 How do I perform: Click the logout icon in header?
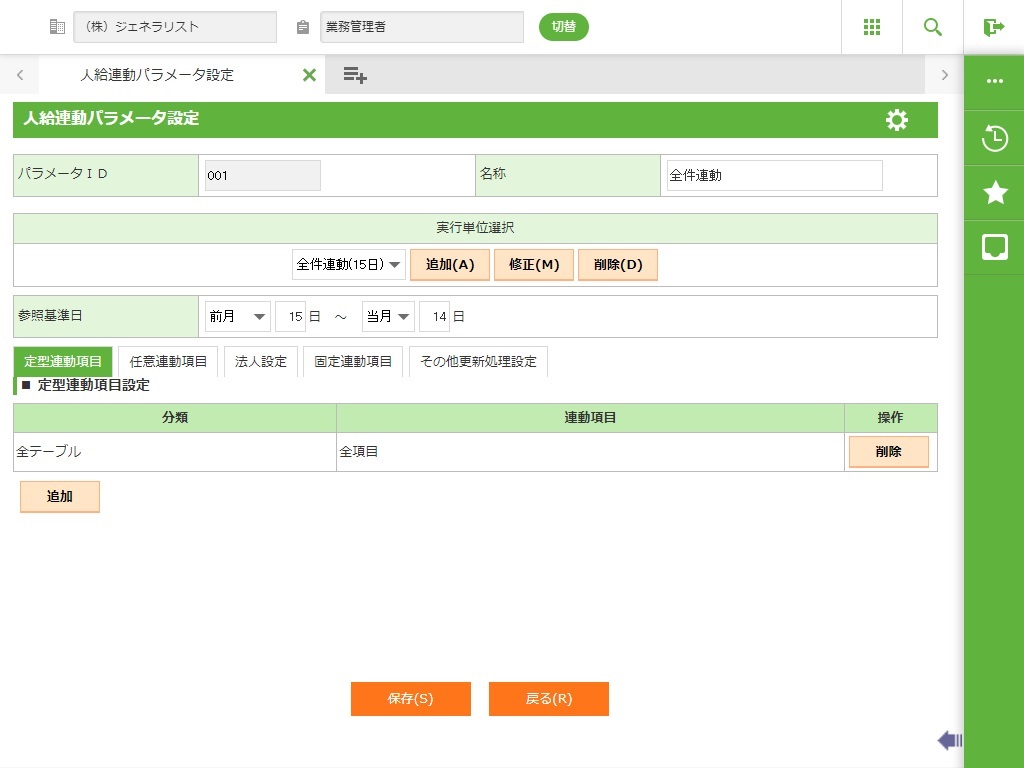(993, 27)
